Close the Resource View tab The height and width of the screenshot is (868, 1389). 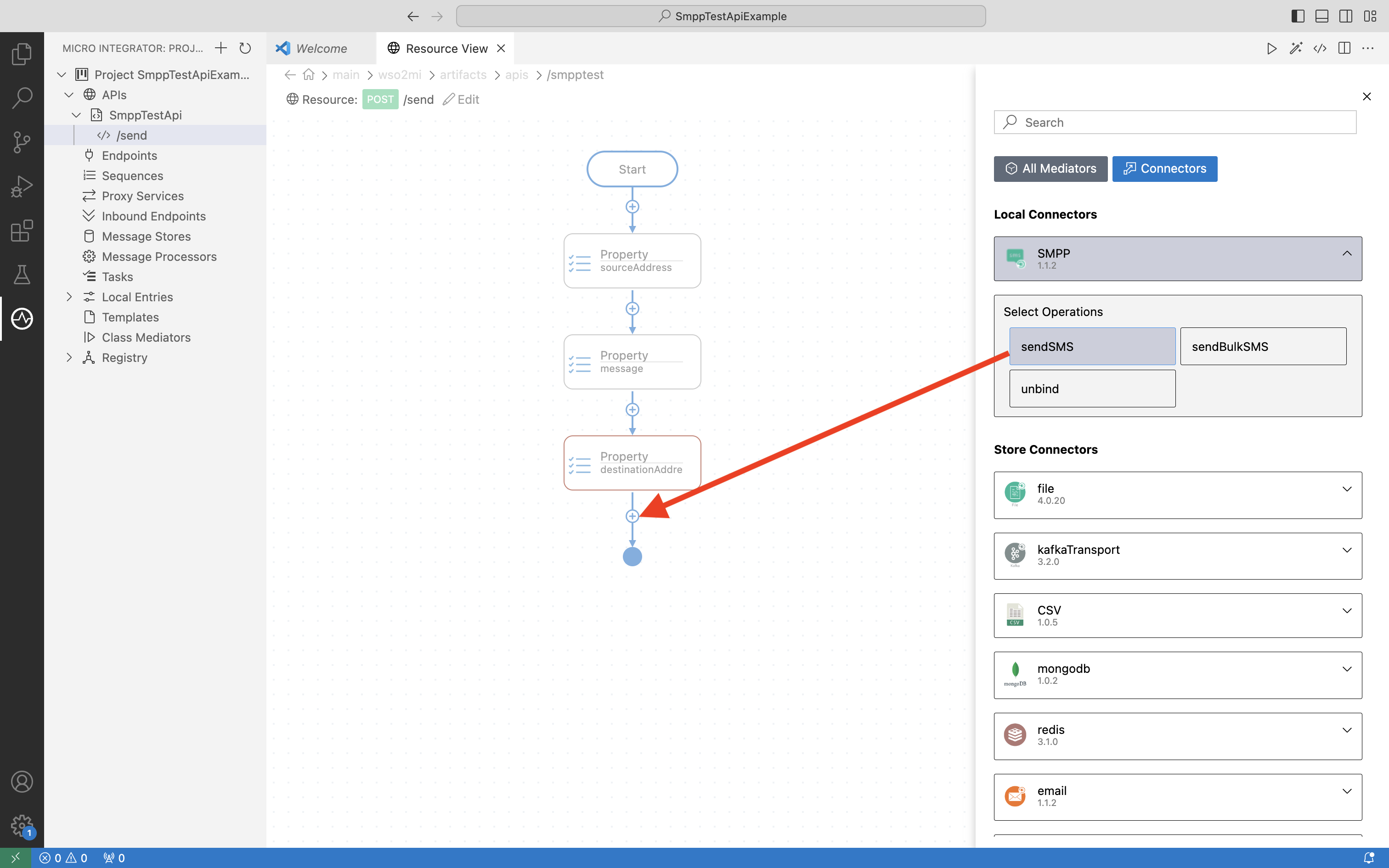click(x=501, y=48)
